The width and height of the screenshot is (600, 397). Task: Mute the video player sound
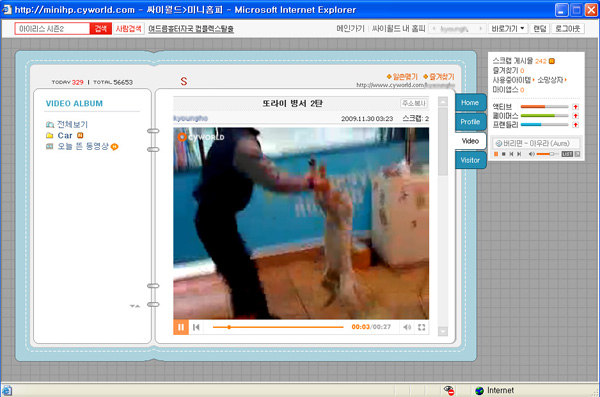(x=407, y=327)
